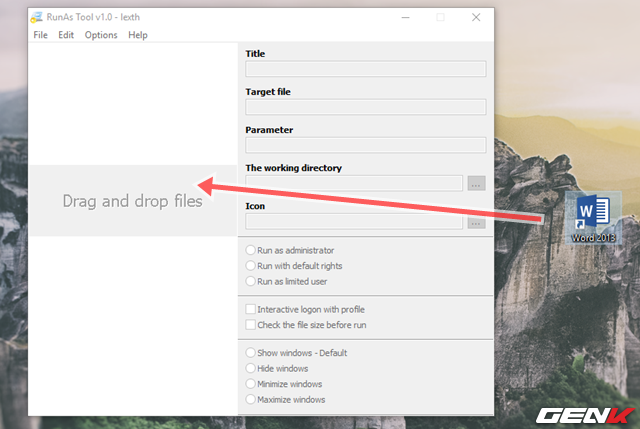Browse for the working directory folder
Screen dimensions: 640x429
476,183
